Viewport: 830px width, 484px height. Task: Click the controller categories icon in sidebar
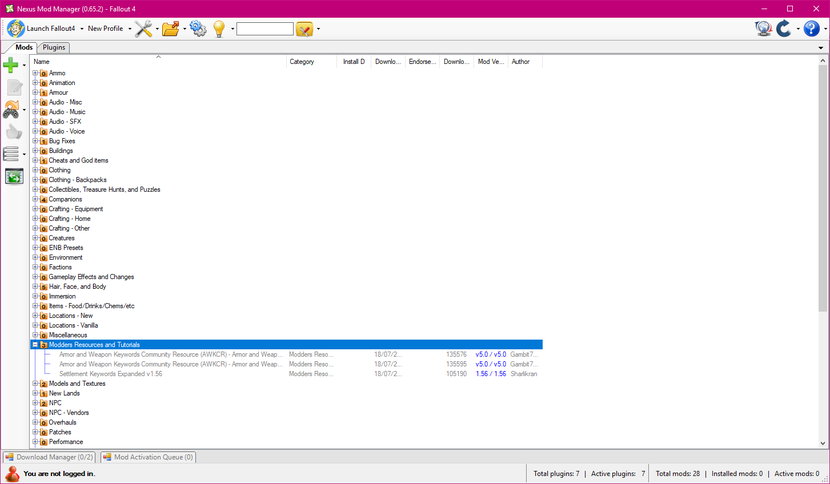[11, 110]
